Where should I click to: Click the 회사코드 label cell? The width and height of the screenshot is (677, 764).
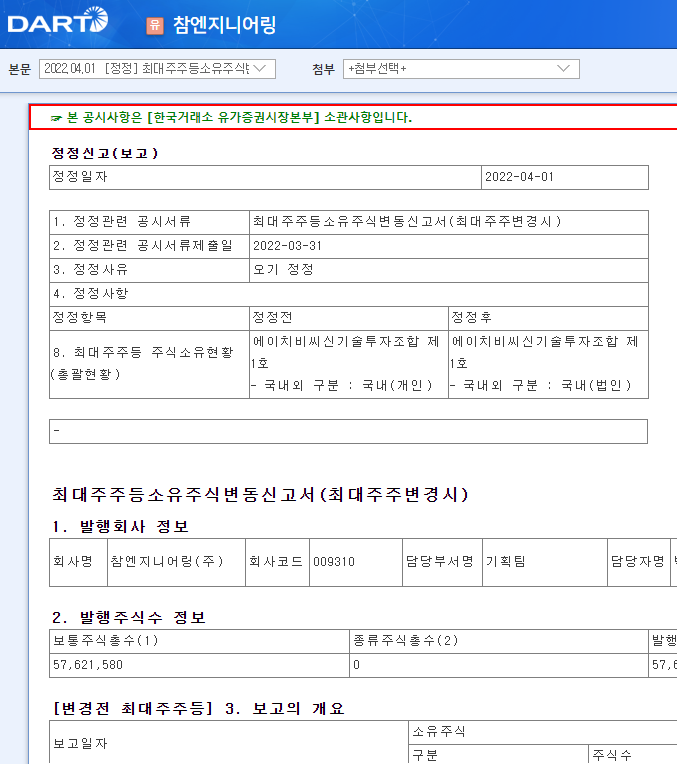coord(277,562)
